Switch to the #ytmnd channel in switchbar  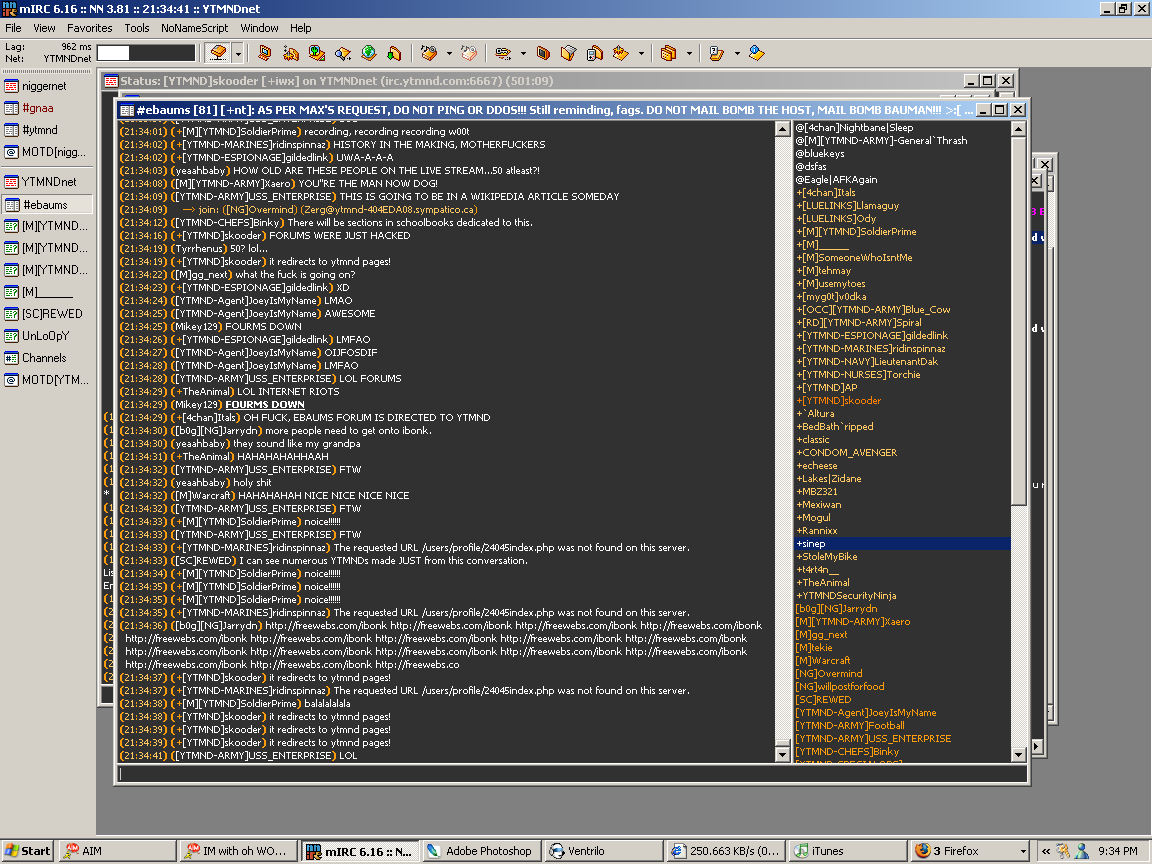pyautogui.click(x=40, y=130)
